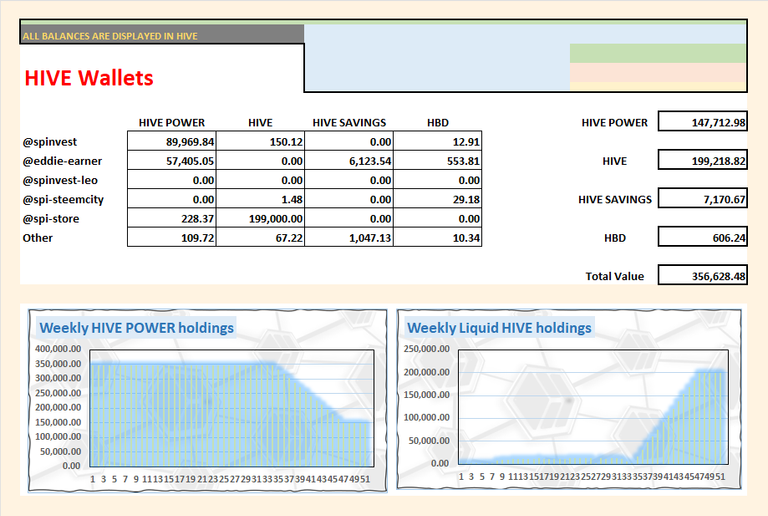The image size is (768, 516).
Task: Select the @spinvest row label
Action: pyautogui.click(x=49, y=142)
